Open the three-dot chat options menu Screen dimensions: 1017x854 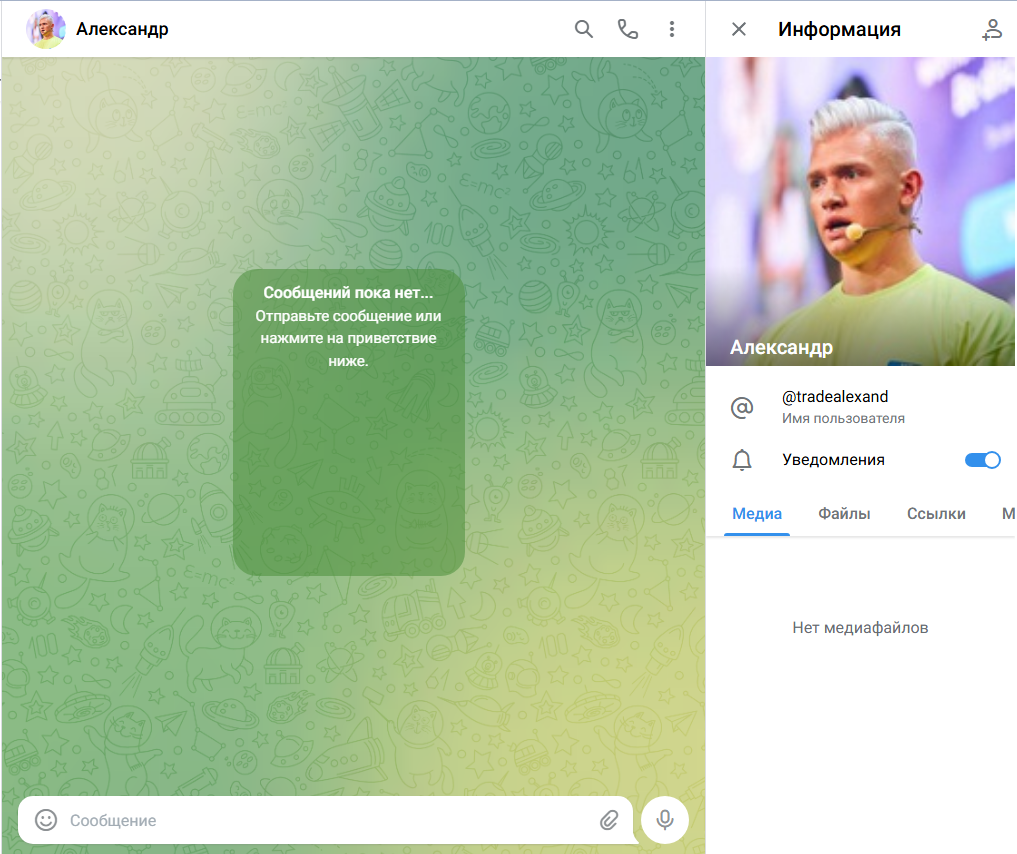pos(672,29)
